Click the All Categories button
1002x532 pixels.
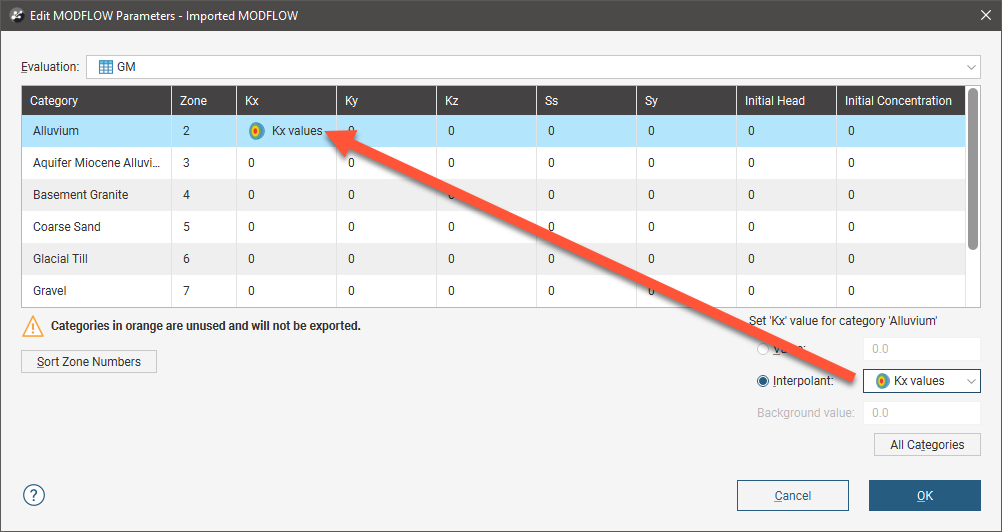[x=927, y=445]
